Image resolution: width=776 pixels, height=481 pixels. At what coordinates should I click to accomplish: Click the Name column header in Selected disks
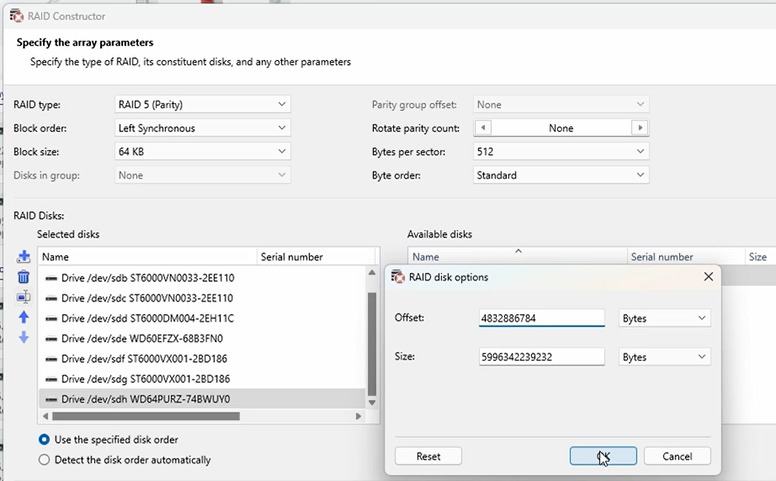click(x=147, y=257)
